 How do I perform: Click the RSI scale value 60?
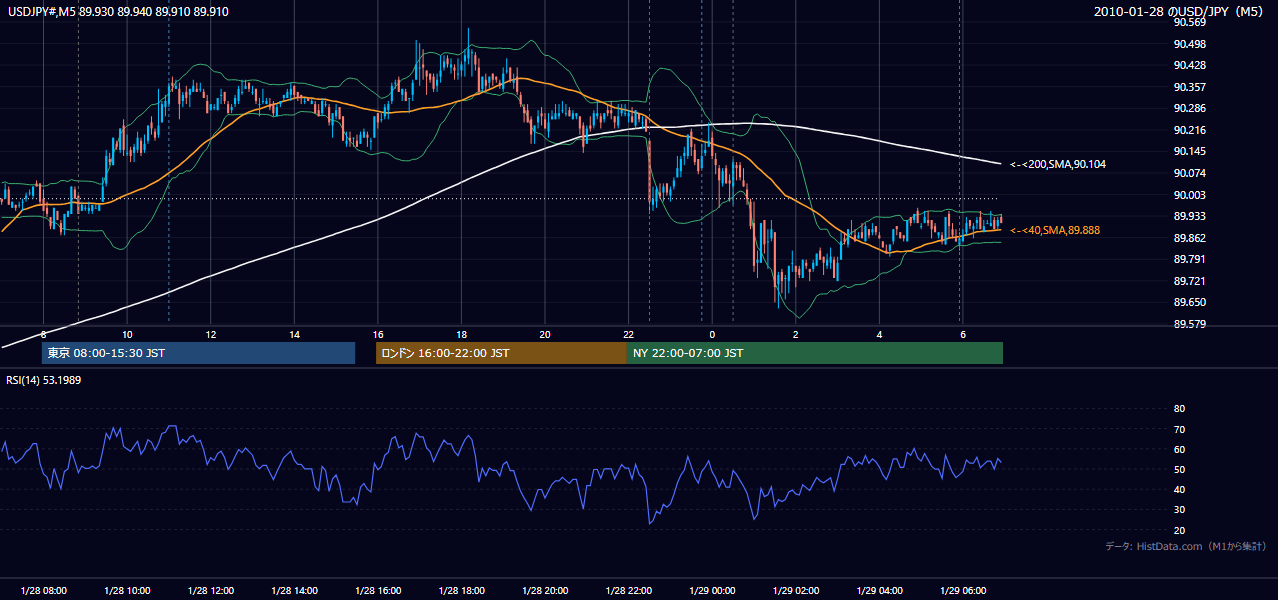[x=1179, y=449]
